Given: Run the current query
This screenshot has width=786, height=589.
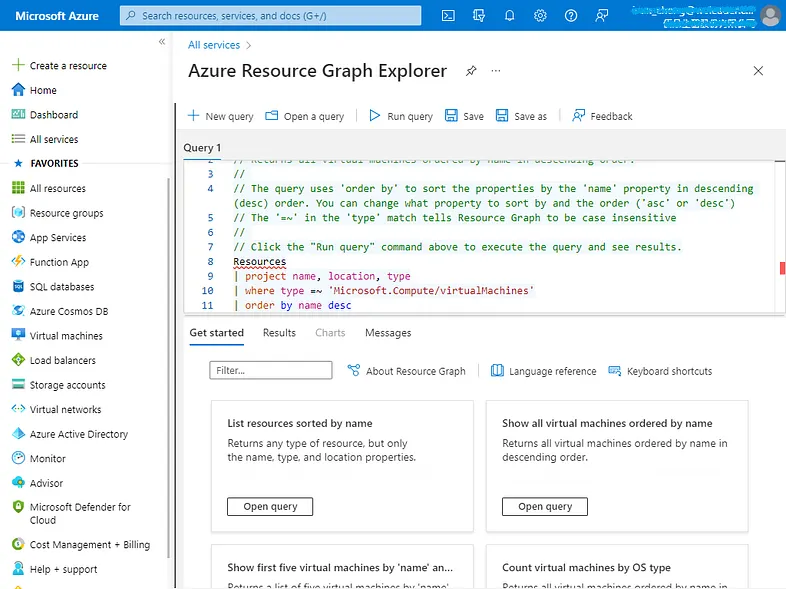Looking at the screenshot, I should (400, 116).
